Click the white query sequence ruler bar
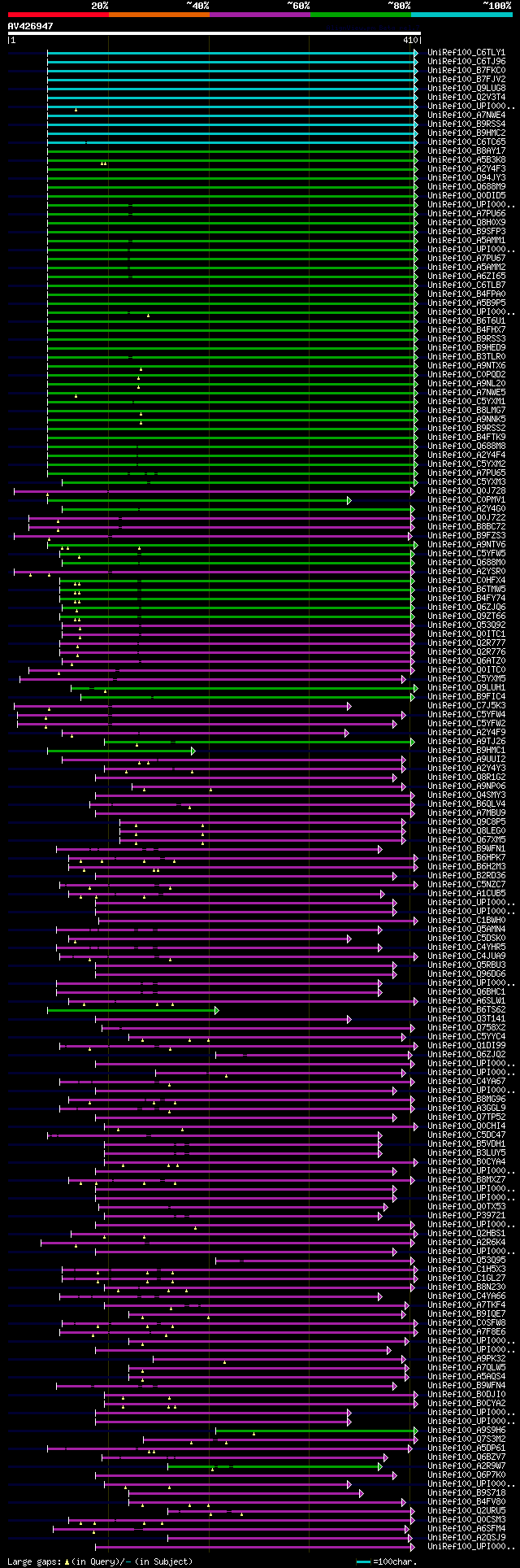 [x=214, y=33]
